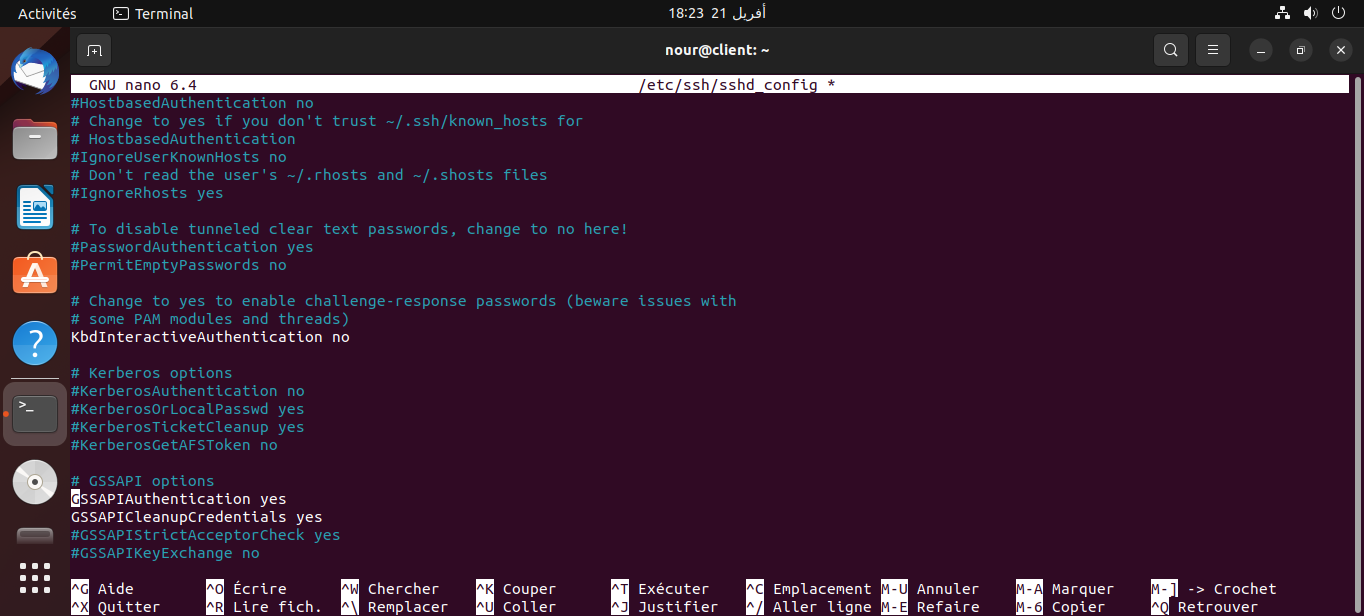The height and width of the screenshot is (616, 1364).
Task: Open the Show Applications grid
Action: click(x=34, y=577)
